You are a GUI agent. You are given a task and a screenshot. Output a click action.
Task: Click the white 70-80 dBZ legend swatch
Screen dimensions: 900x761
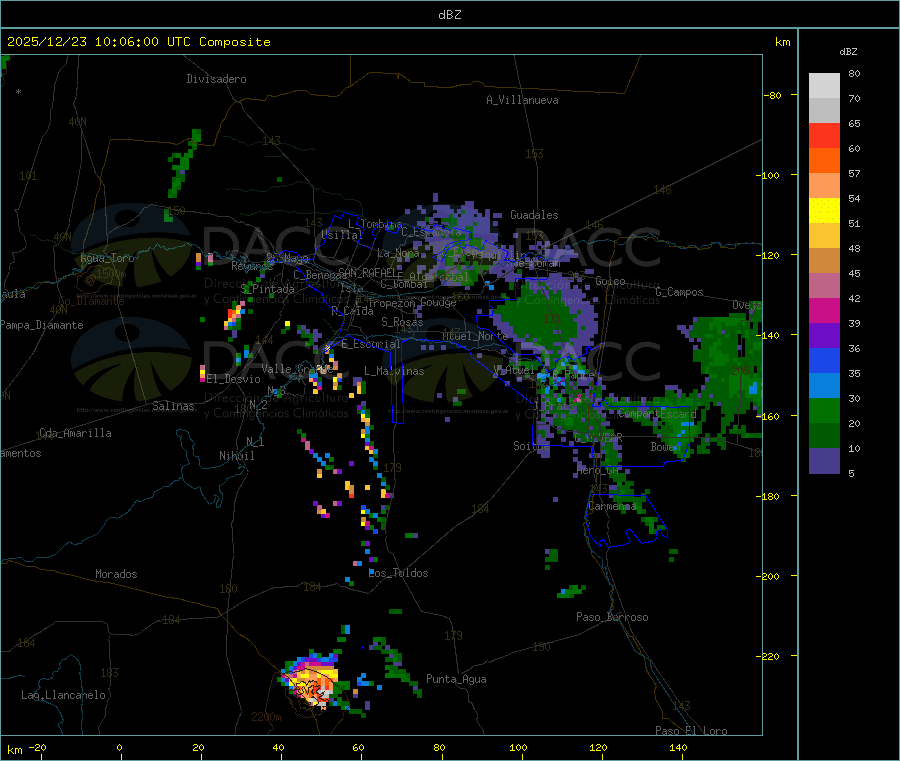[x=824, y=86]
